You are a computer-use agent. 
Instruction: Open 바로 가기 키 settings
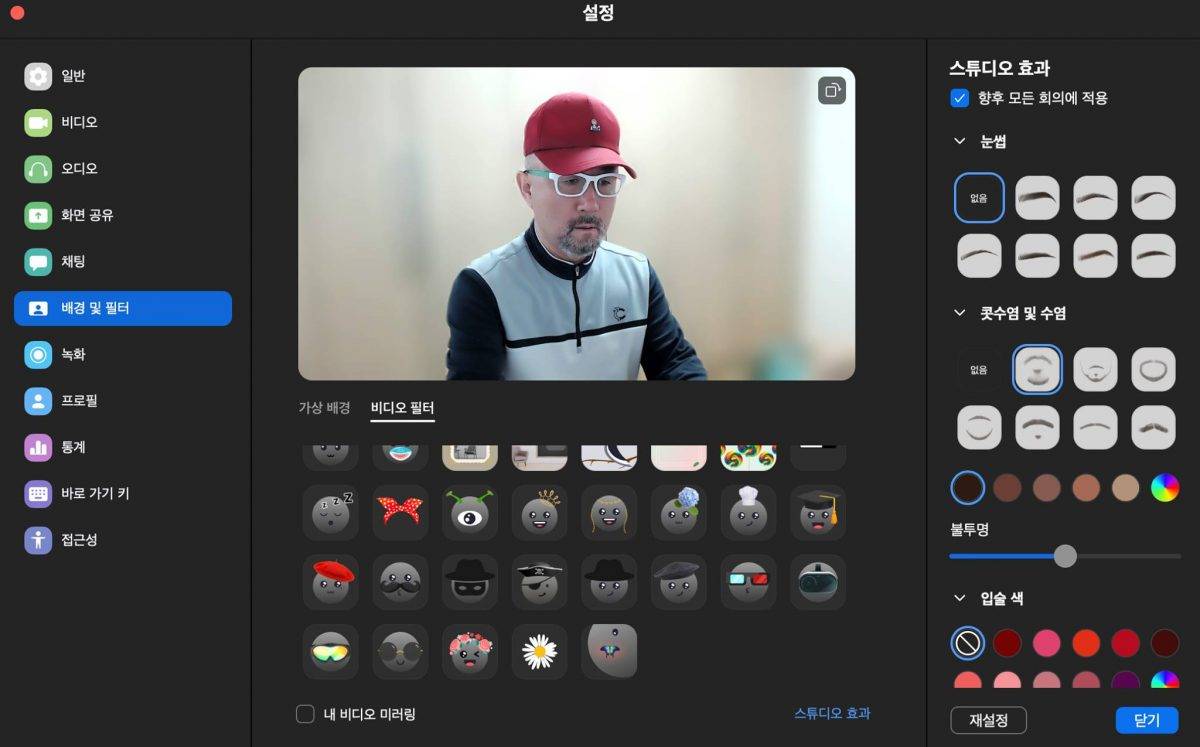click(x=123, y=493)
